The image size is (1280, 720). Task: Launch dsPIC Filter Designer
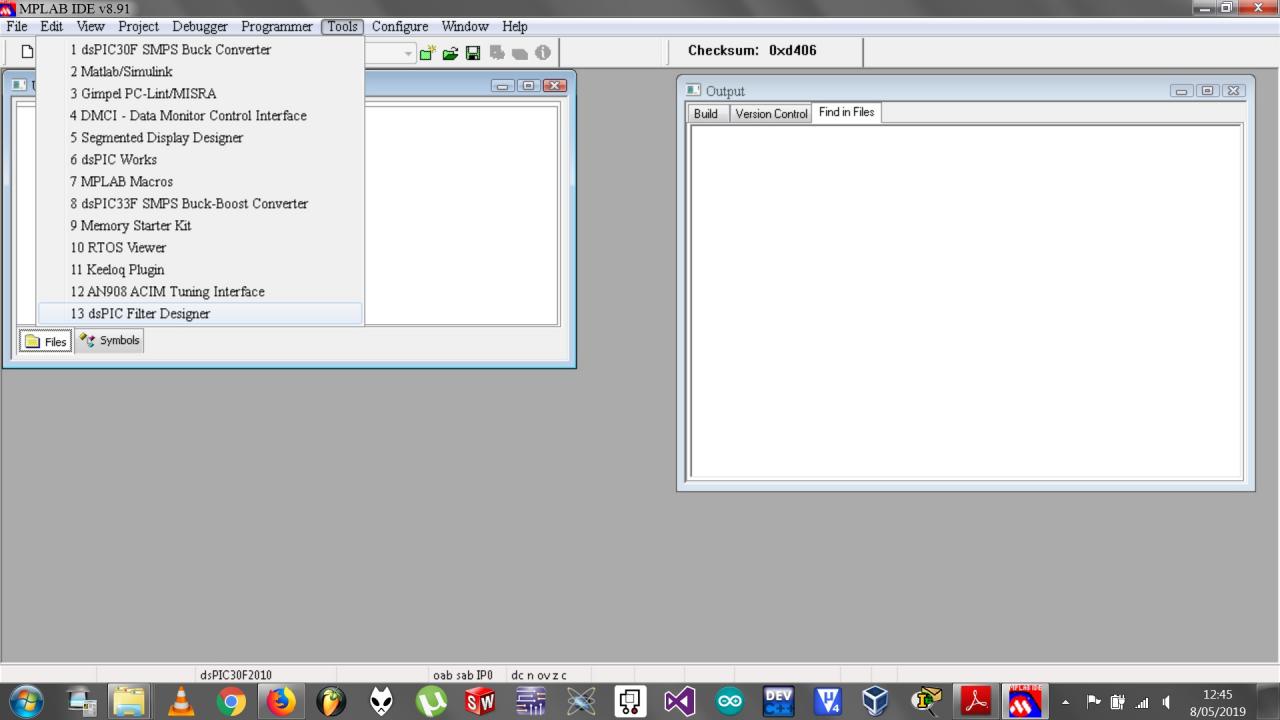coord(200,314)
